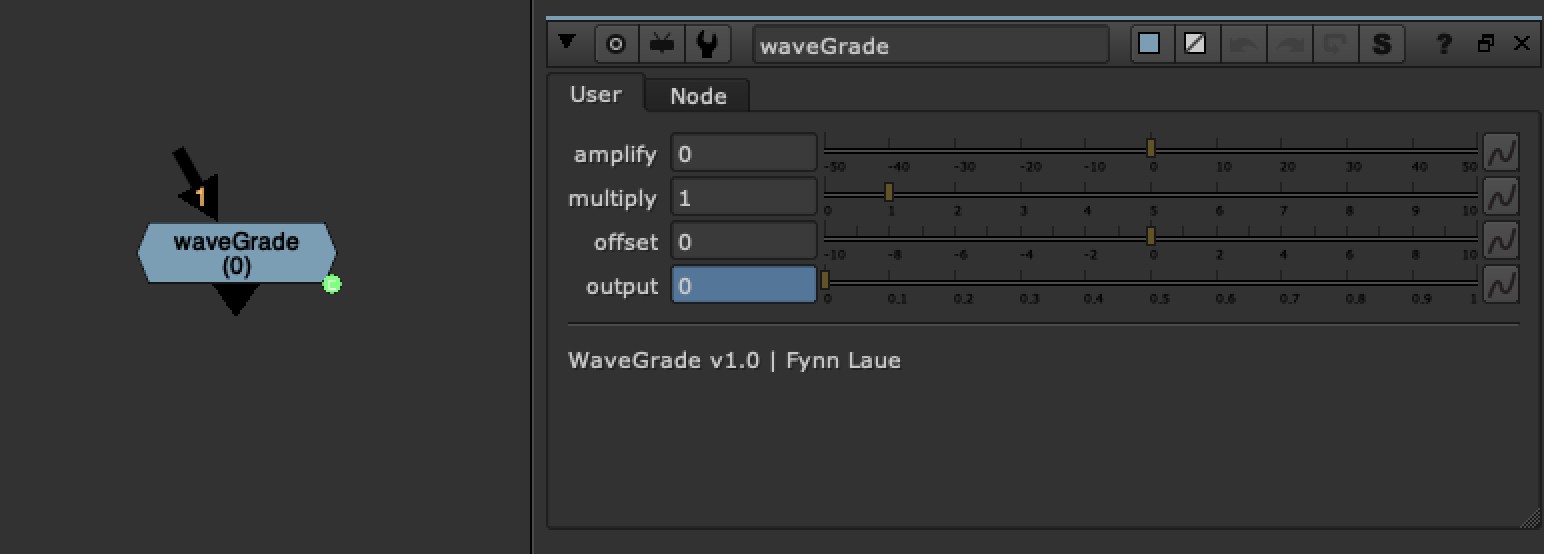Click the amplify label
Viewport: 1544px width, 554px height.
tap(615, 154)
